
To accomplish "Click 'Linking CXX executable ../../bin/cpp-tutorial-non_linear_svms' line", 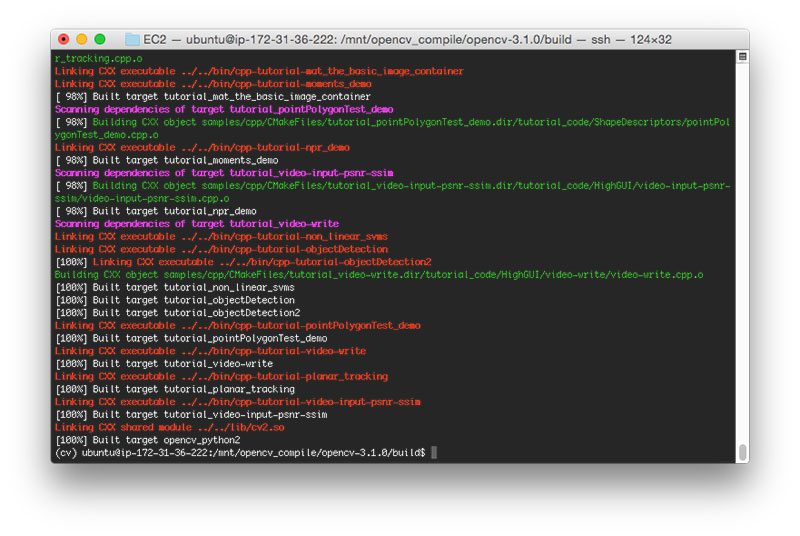I will (221, 236).
